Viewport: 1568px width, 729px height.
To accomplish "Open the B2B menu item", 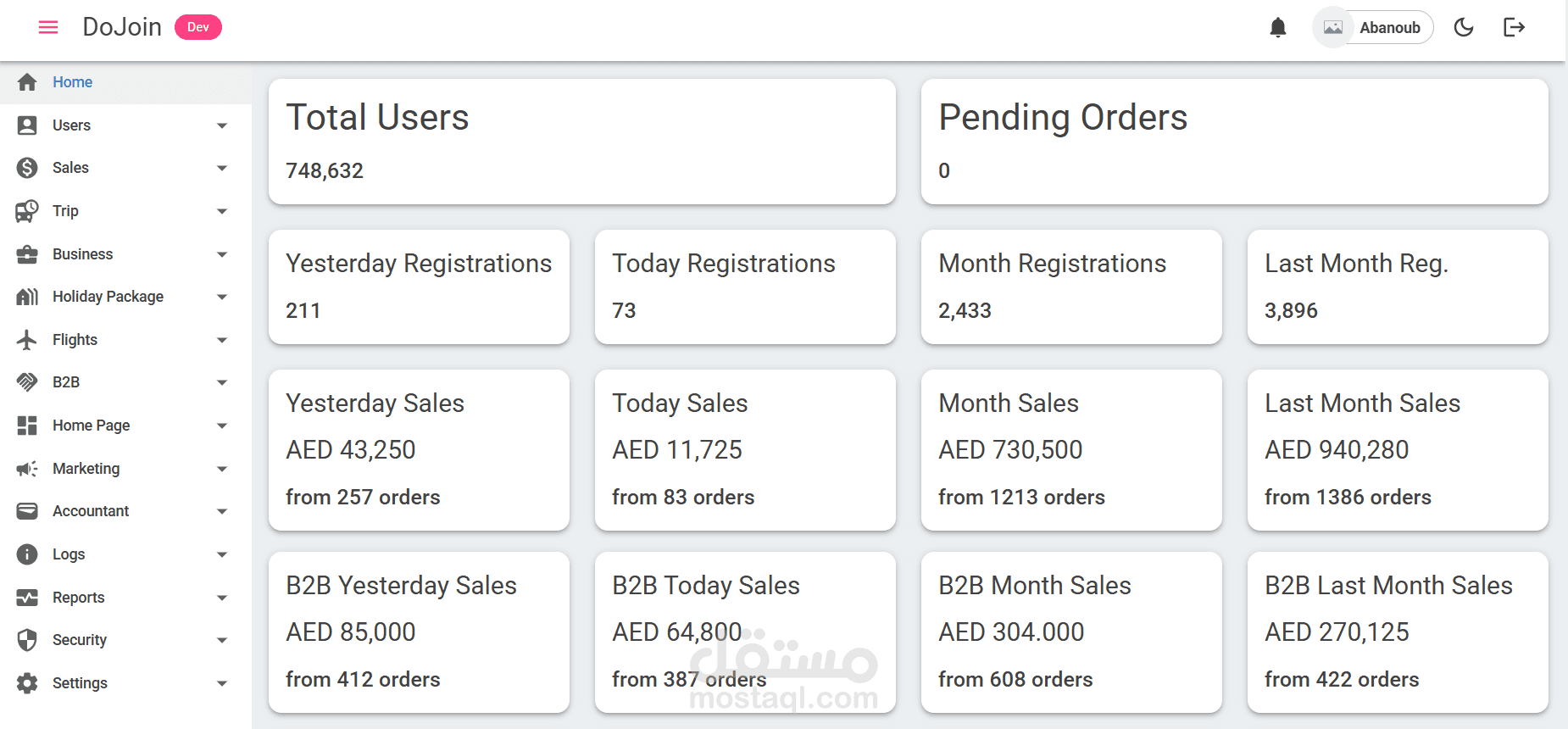I will 125,382.
